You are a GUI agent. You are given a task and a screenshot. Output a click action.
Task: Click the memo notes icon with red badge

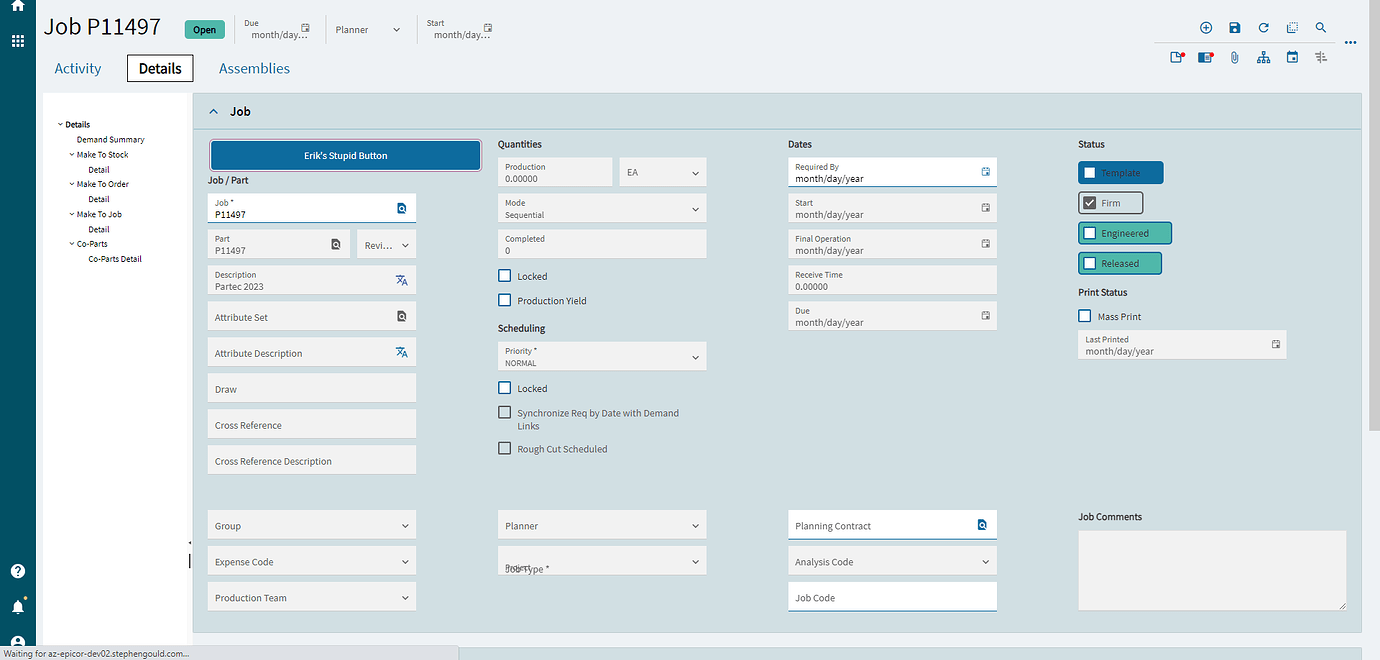tap(1205, 57)
